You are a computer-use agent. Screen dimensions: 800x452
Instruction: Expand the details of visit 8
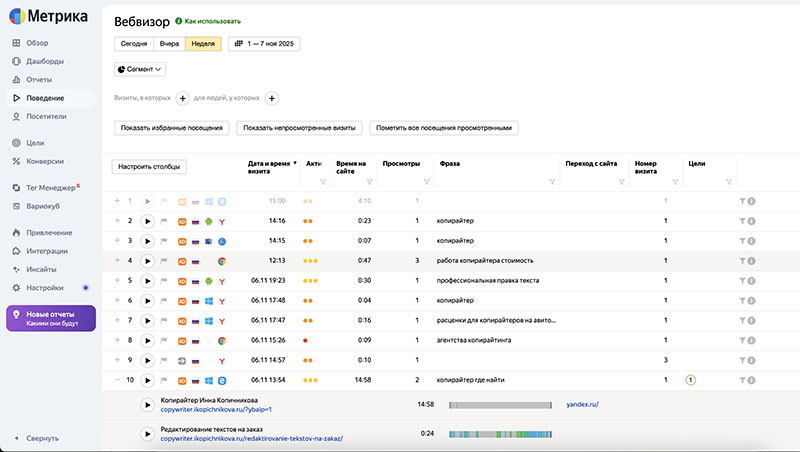(117, 340)
